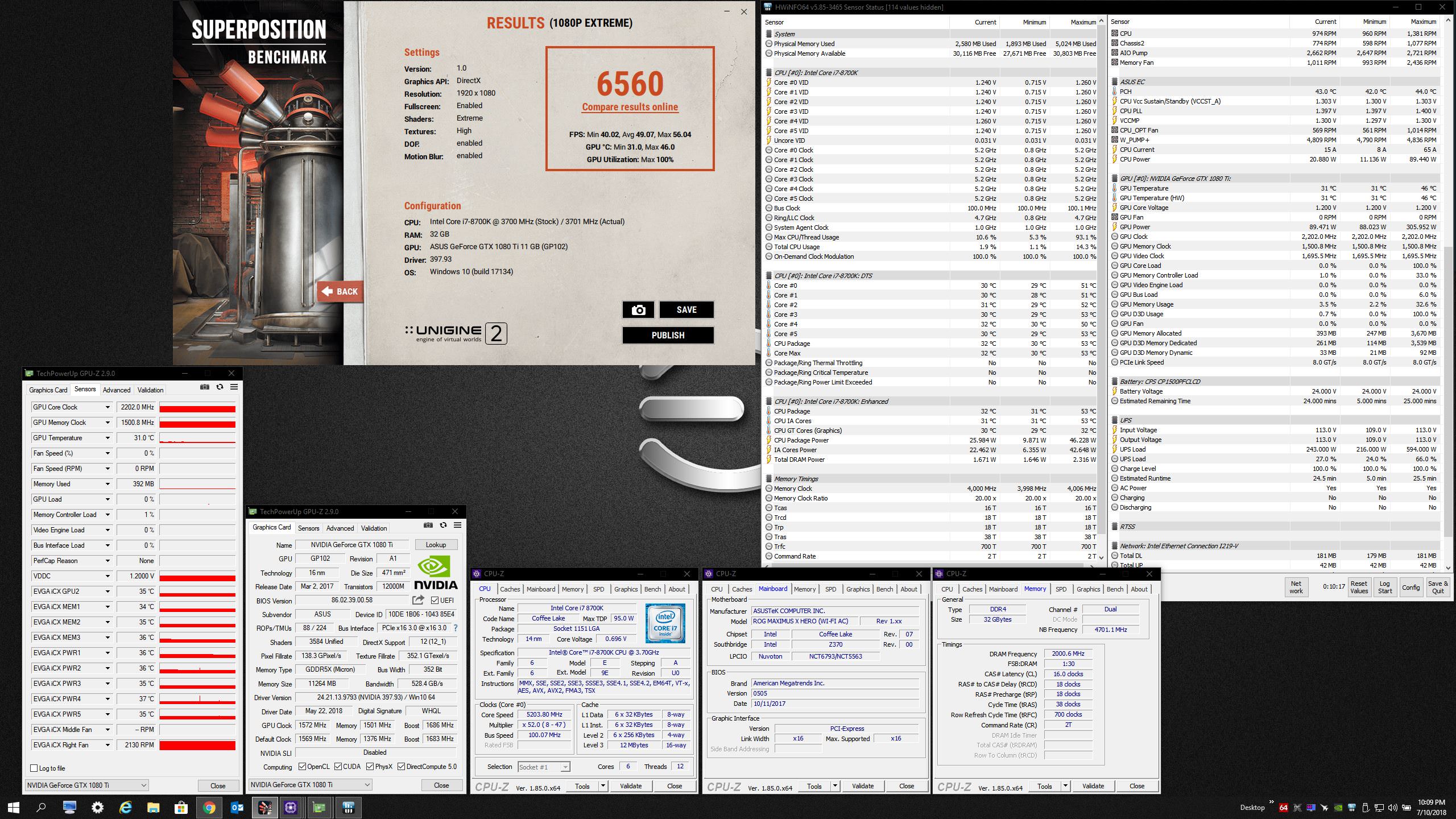1456x819 pixels.
Task: Click the SAVE button in Superposition results
Action: point(686,309)
